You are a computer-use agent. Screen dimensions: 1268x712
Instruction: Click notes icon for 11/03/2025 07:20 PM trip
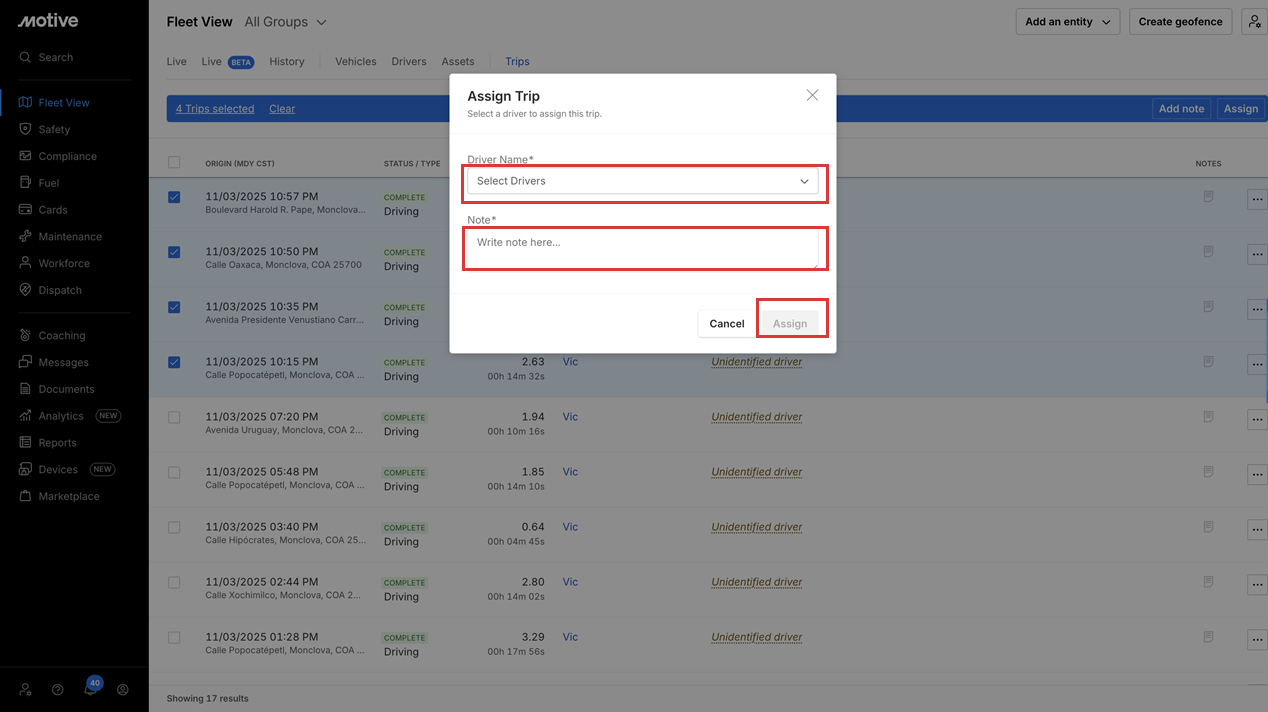click(1208, 417)
